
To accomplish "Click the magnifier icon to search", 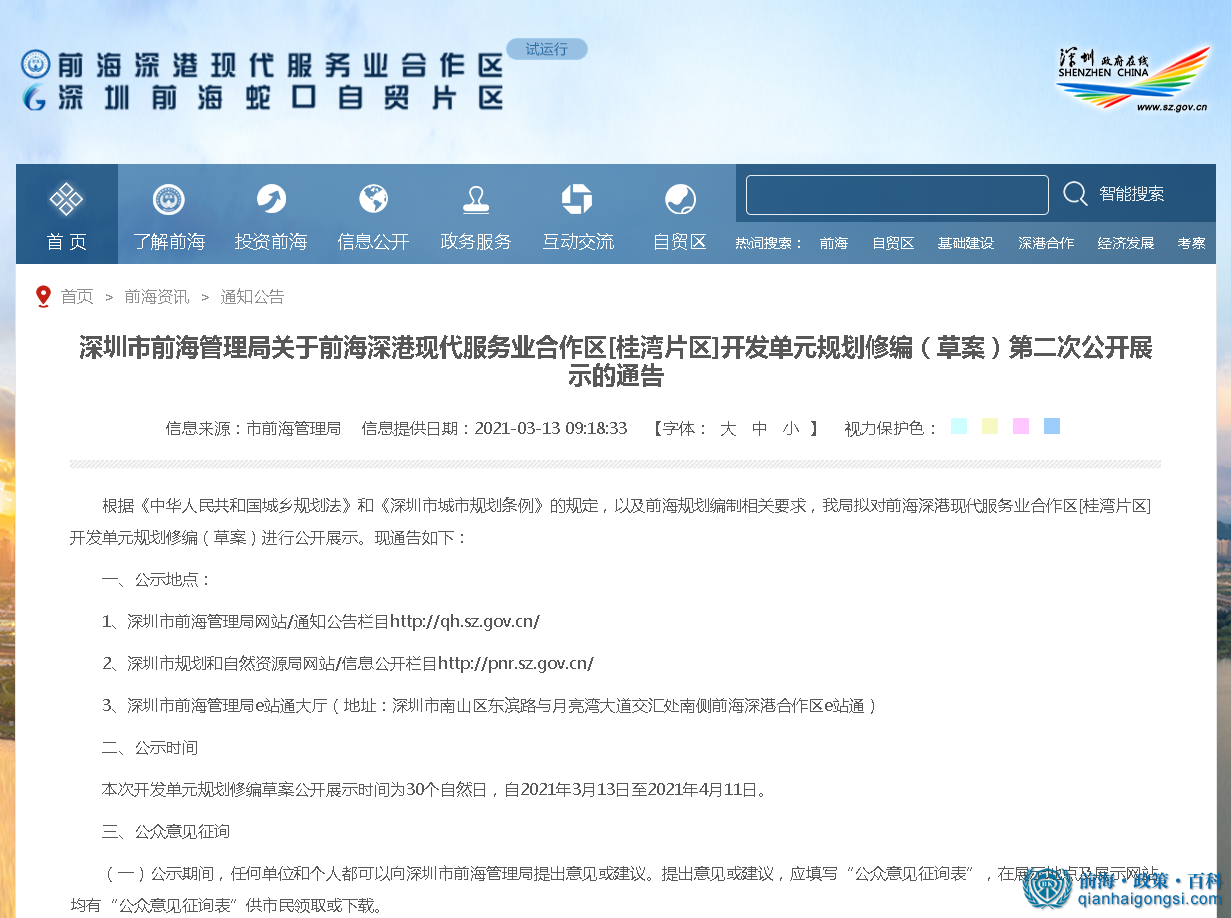I will tap(1074, 194).
